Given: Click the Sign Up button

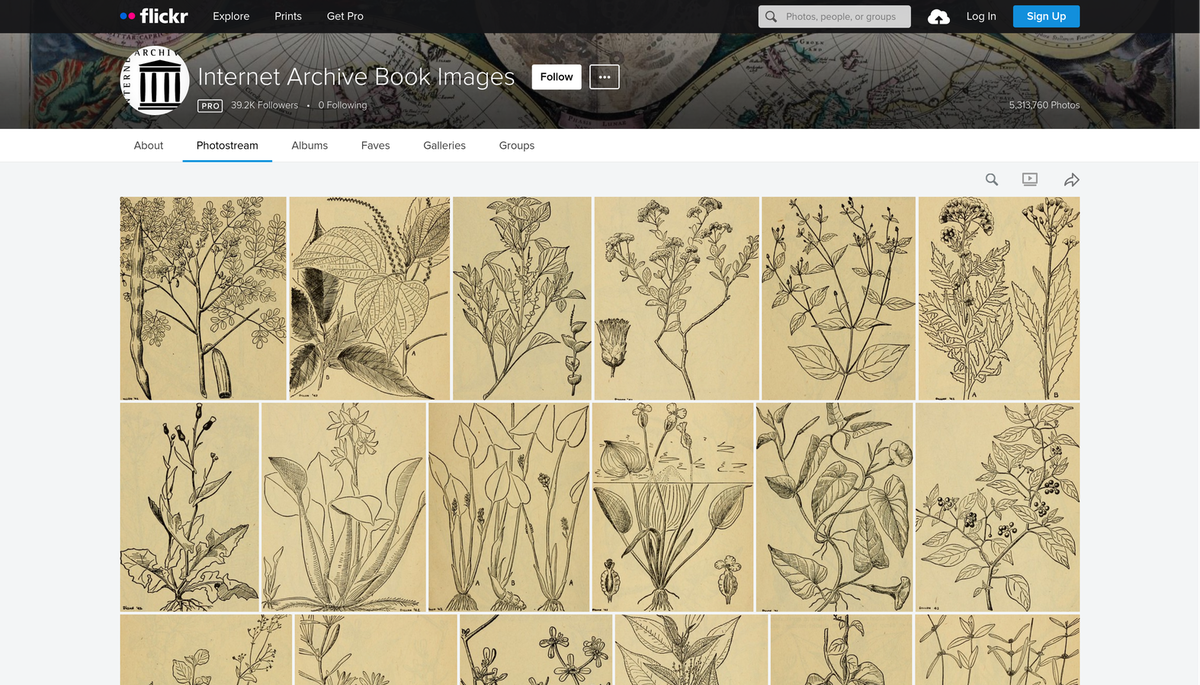Looking at the screenshot, I should click(x=1045, y=16).
